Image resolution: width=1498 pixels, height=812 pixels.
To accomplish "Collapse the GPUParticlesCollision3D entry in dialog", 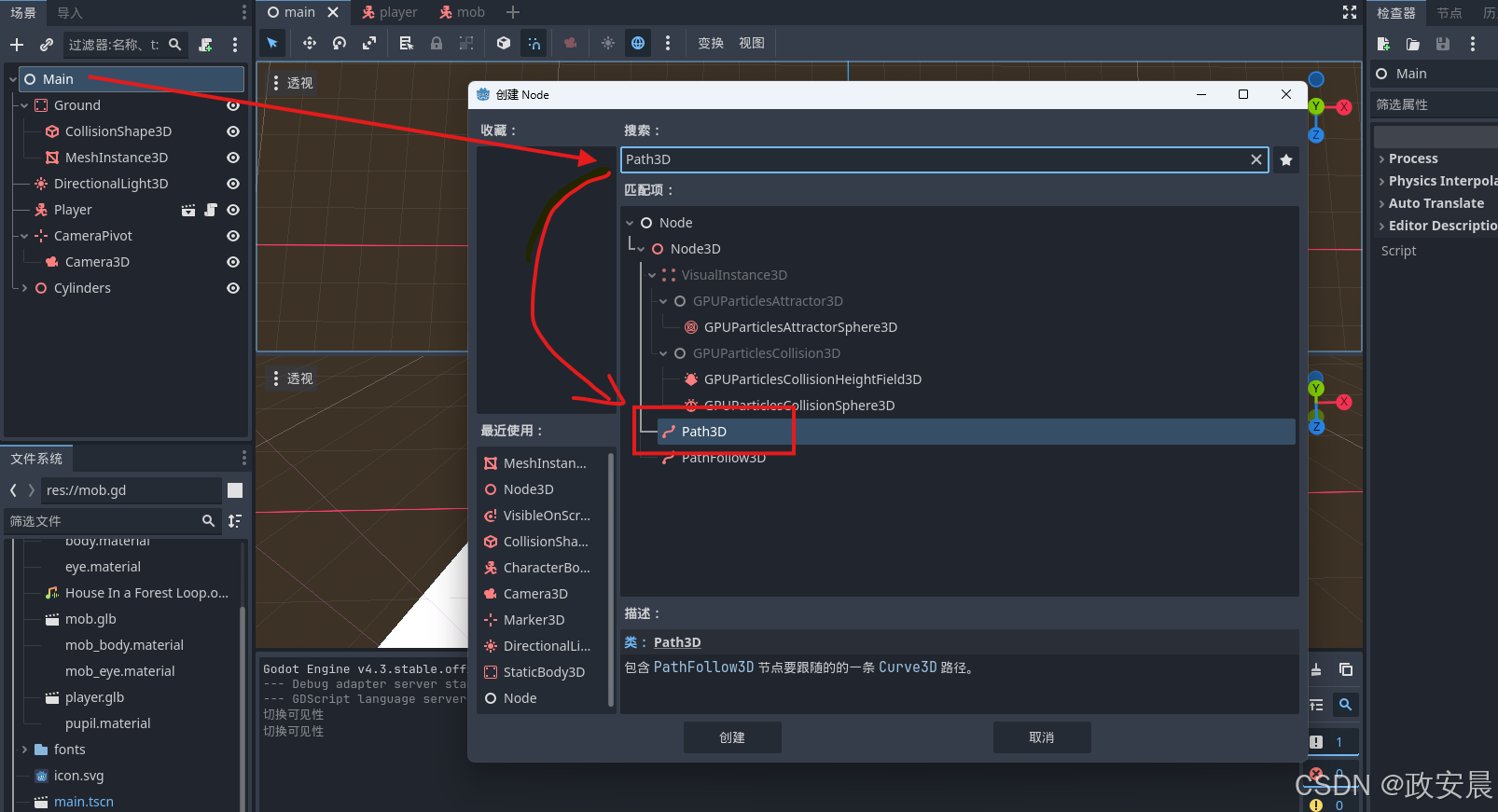I will pos(663,353).
